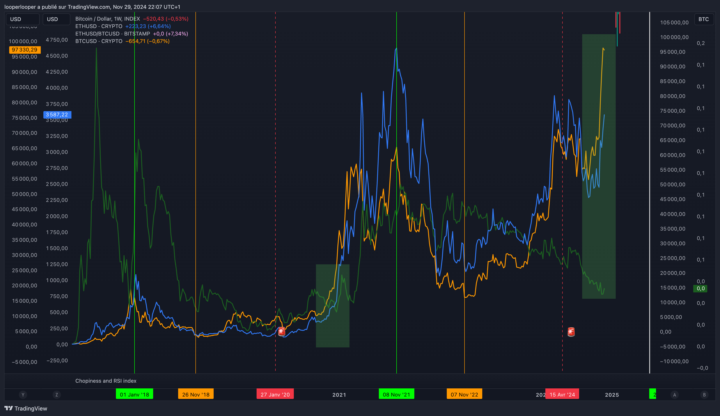The height and width of the screenshot is (416, 720).
Task: Select the Bitcoin / Dollar 1W INDEX legend
Action: pos(111,19)
